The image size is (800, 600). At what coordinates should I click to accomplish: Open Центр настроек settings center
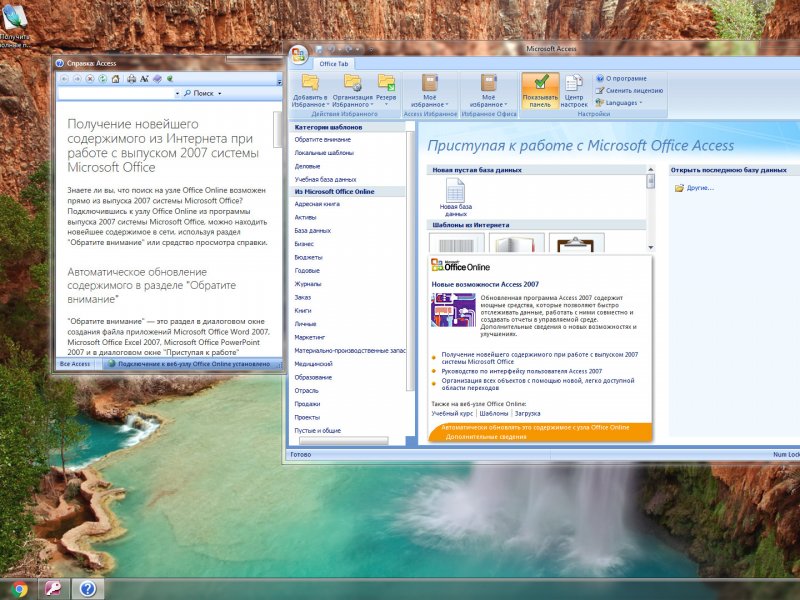pyautogui.click(x=574, y=90)
